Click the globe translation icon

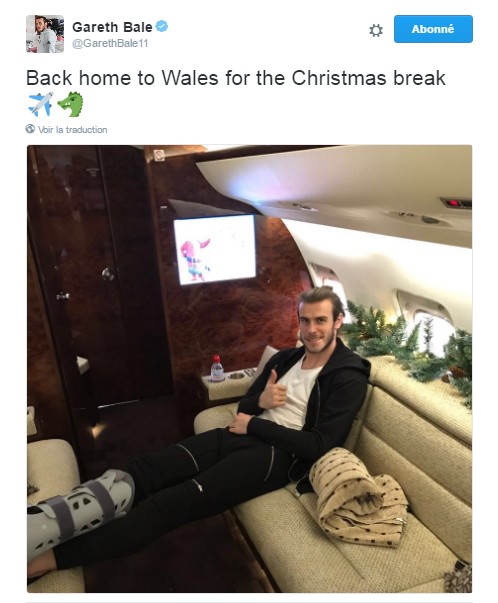click(x=30, y=129)
